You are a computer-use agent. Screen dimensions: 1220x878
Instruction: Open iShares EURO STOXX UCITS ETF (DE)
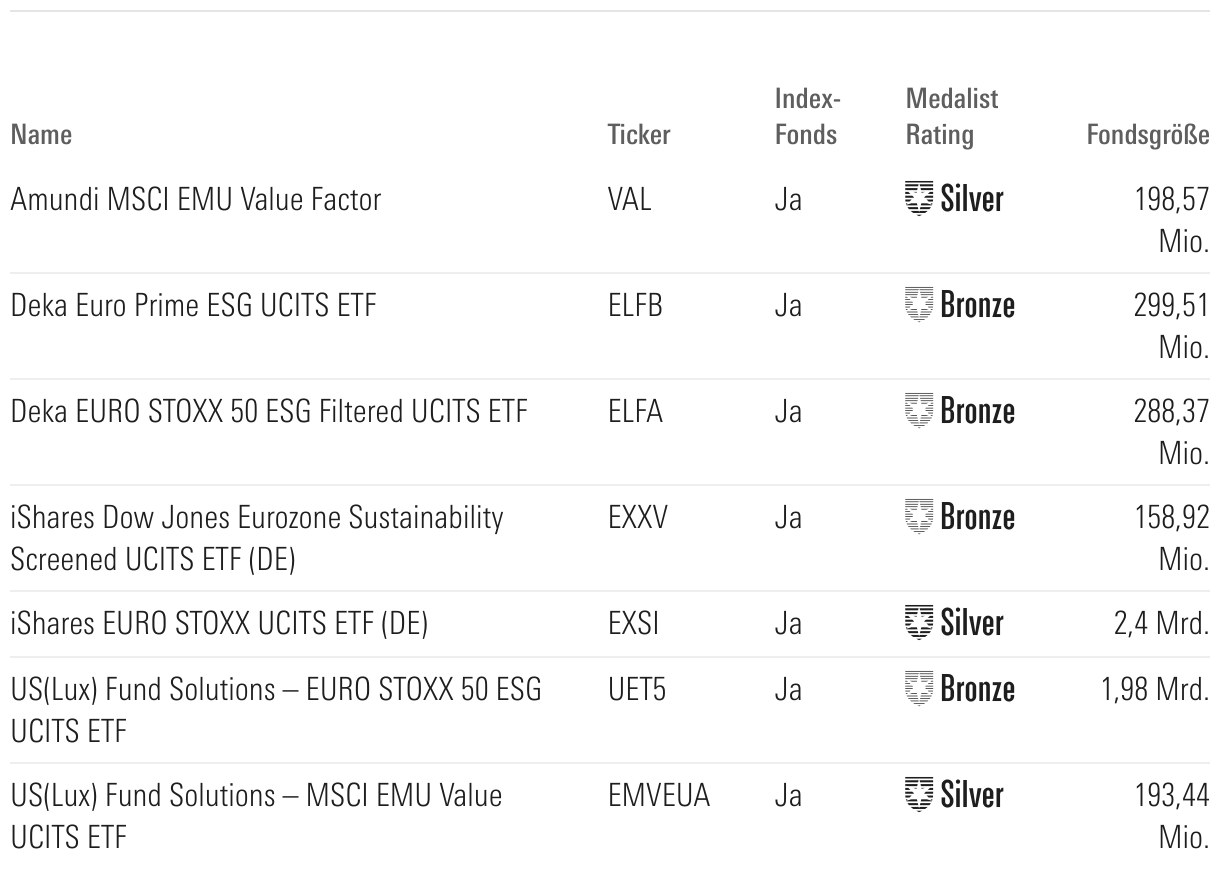219,624
